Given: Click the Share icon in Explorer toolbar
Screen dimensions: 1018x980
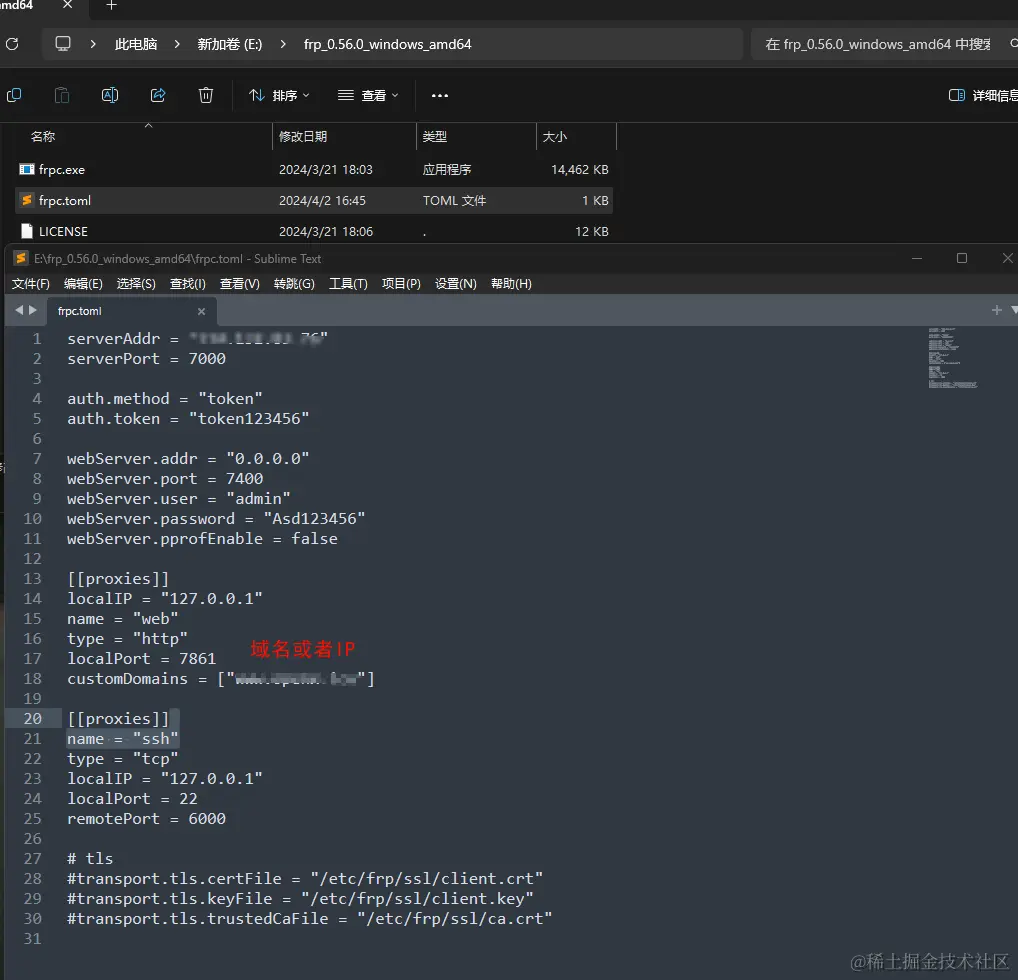Looking at the screenshot, I should point(158,95).
